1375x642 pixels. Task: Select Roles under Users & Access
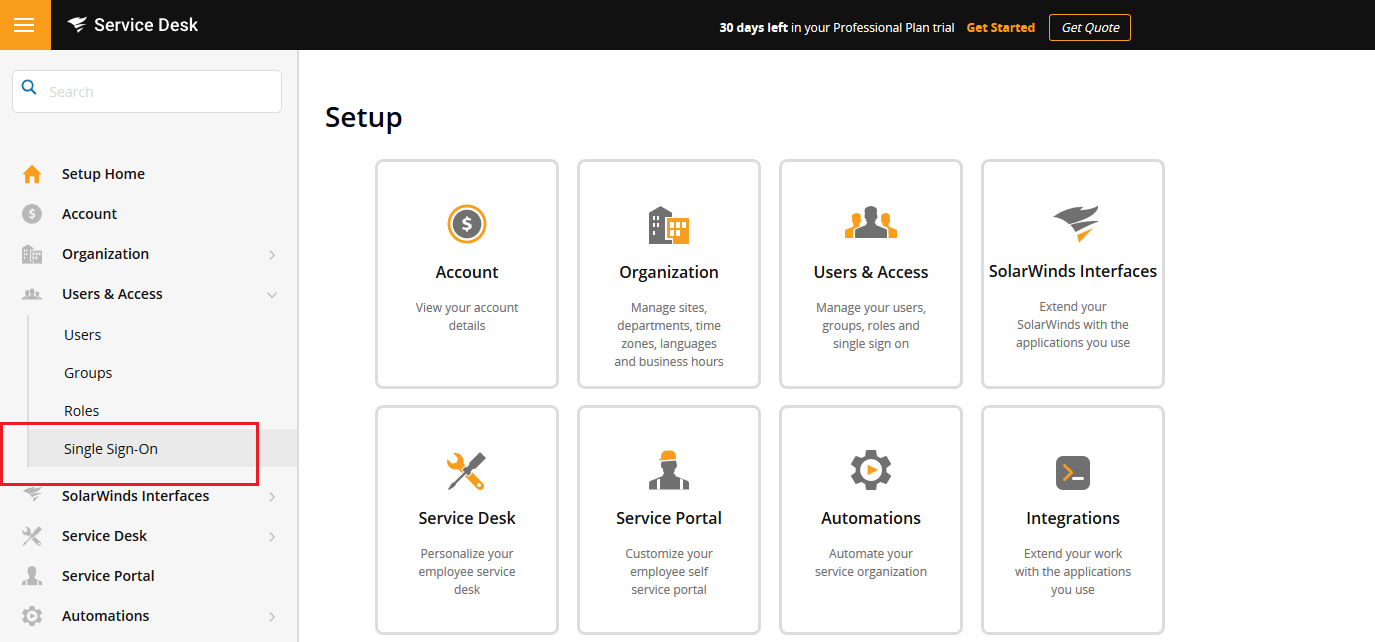point(81,411)
